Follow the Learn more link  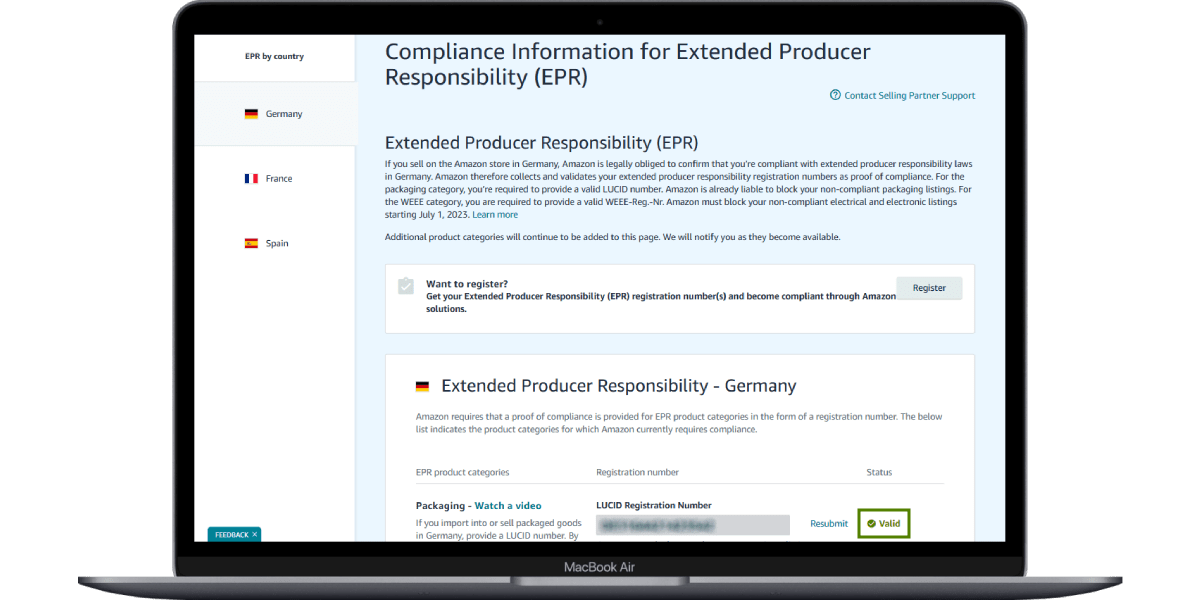(495, 215)
